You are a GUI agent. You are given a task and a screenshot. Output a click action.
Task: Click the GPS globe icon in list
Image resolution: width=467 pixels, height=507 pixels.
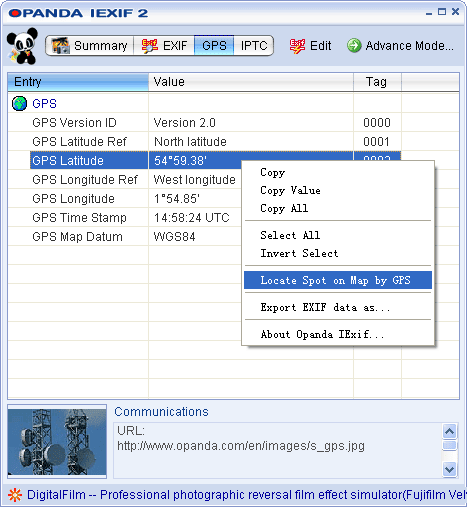click(19, 104)
